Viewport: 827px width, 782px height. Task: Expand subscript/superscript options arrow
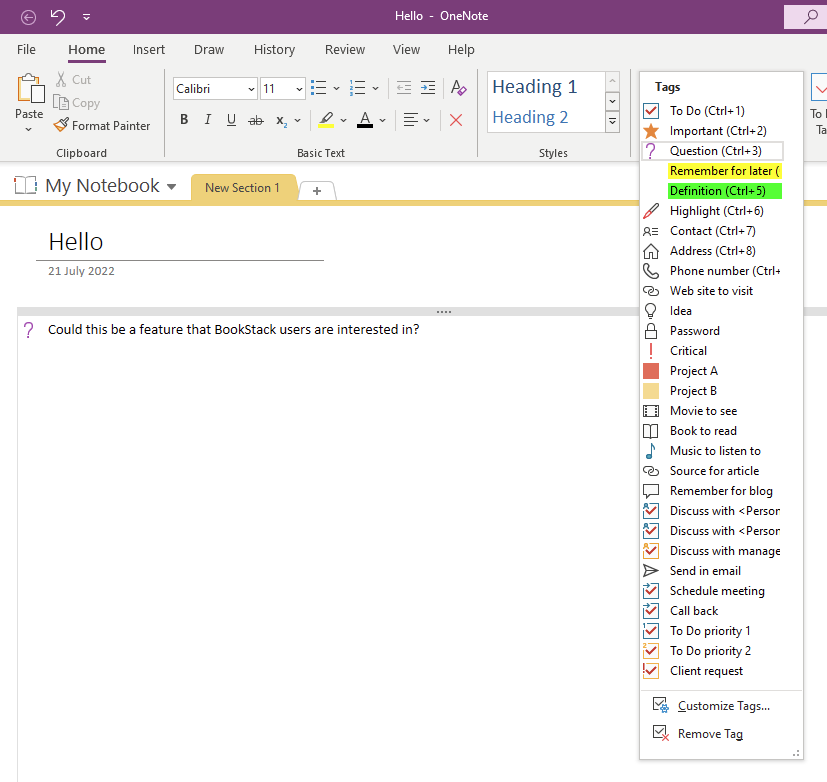(297, 121)
